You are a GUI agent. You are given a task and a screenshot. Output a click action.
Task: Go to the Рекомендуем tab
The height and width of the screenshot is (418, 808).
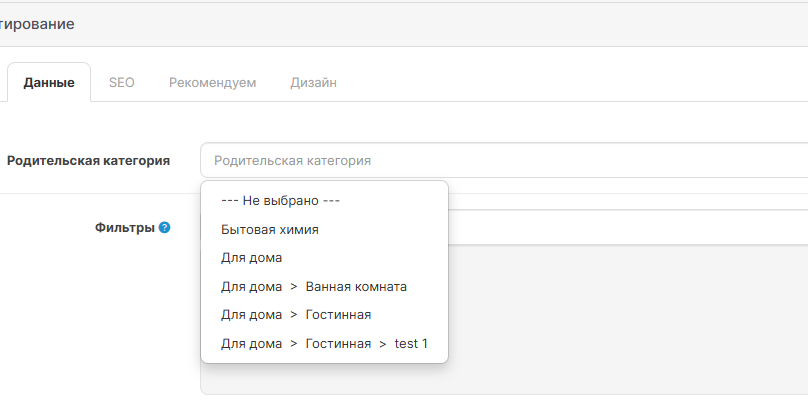212,83
